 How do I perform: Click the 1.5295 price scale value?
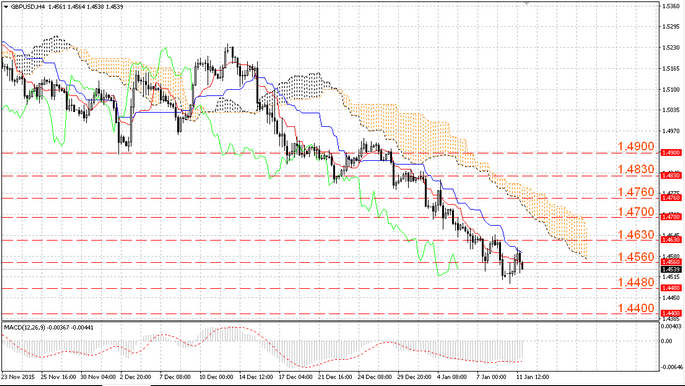[670, 27]
